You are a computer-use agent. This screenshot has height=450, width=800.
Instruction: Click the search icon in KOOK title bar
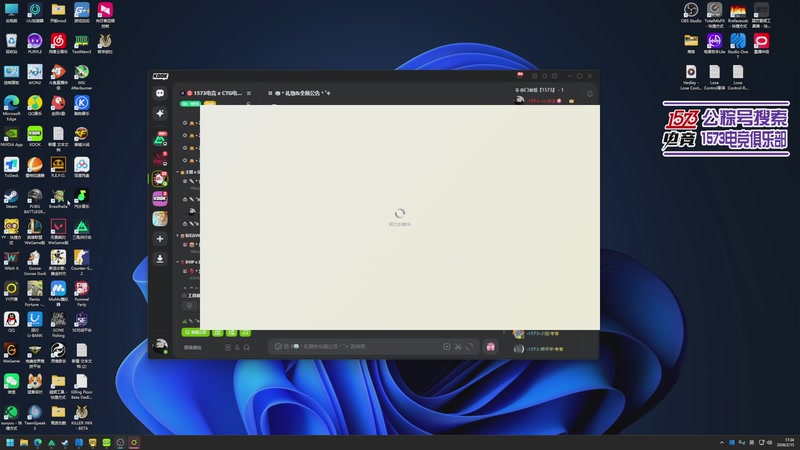point(544,76)
